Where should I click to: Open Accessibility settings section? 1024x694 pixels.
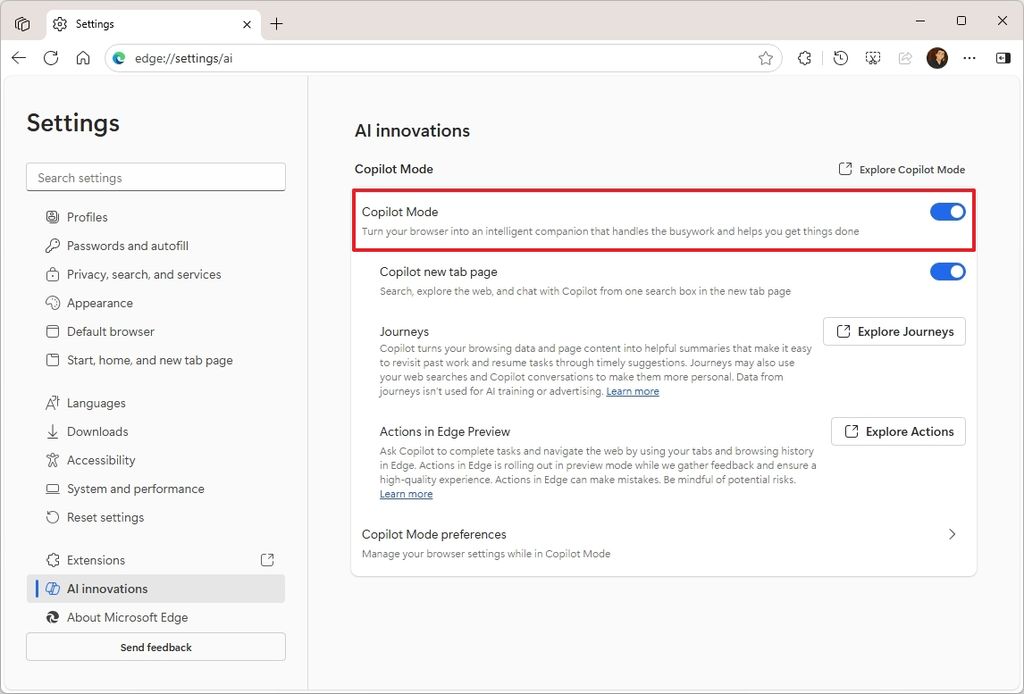155,460
